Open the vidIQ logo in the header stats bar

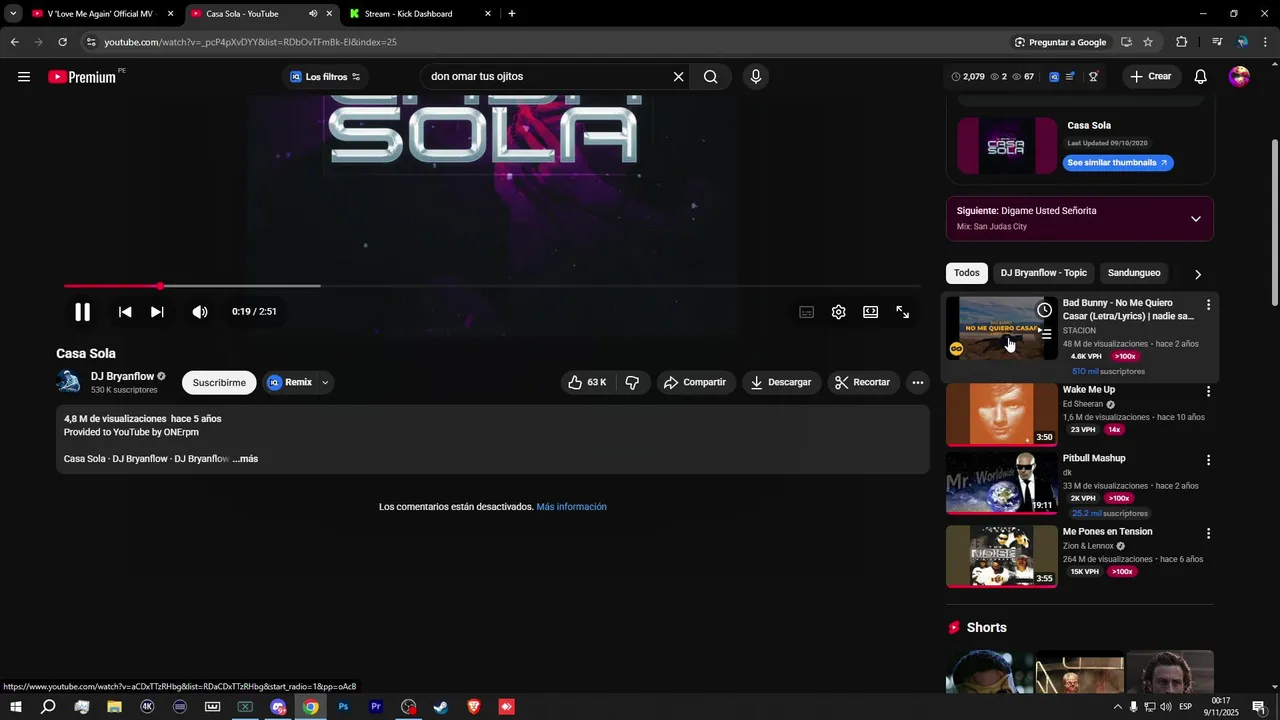(x=1054, y=77)
